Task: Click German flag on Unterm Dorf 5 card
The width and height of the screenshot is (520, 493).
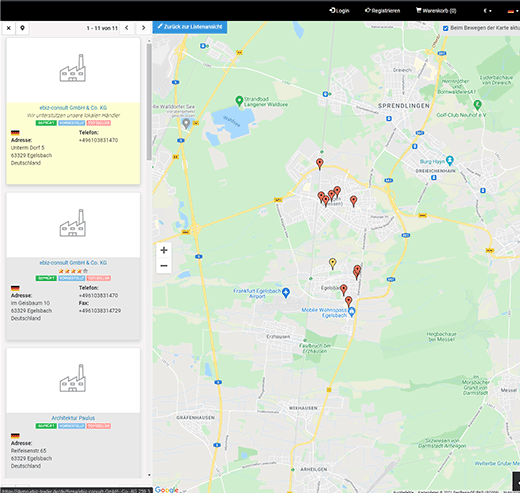Action: point(15,133)
